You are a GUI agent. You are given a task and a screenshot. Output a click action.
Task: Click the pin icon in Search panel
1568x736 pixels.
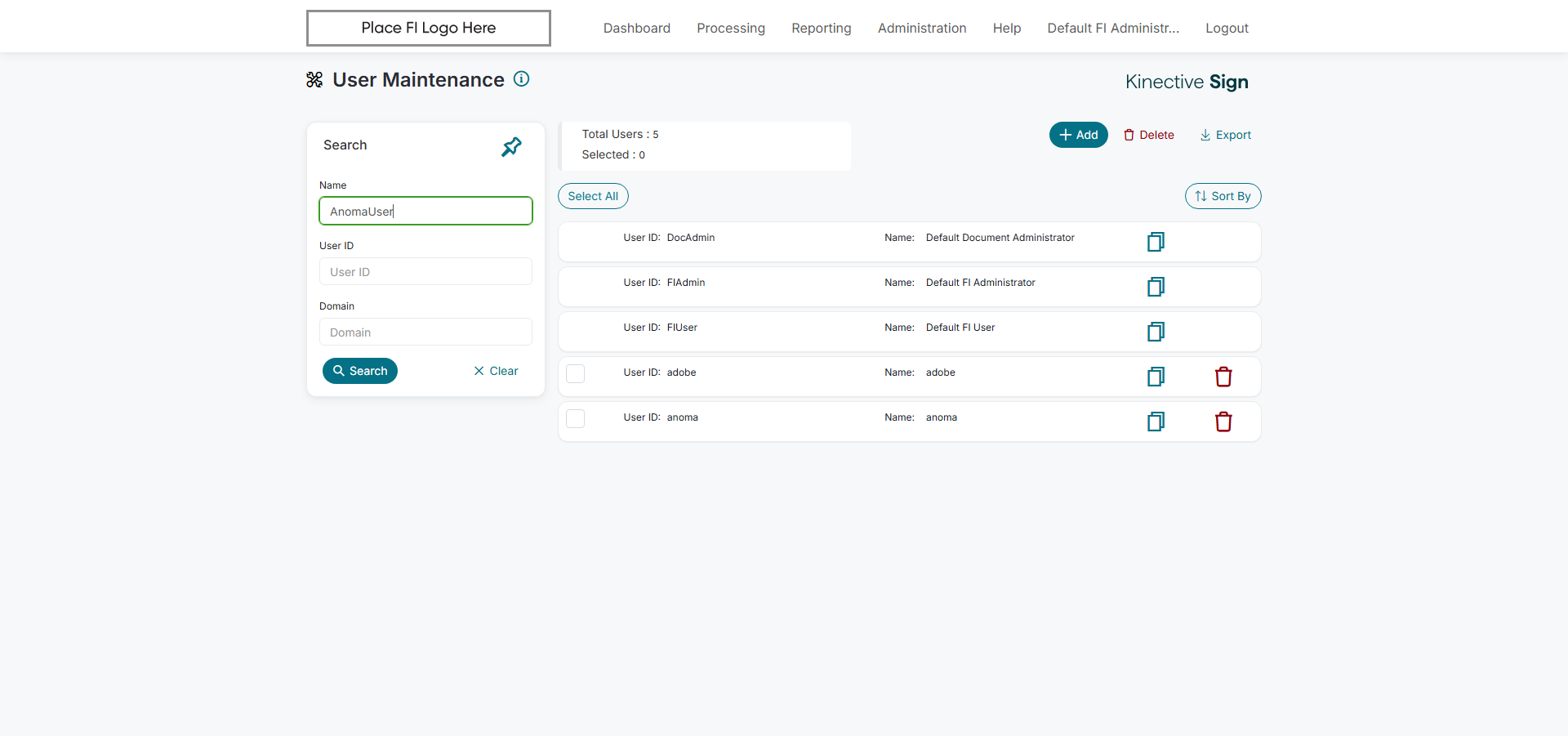tap(511, 146)
